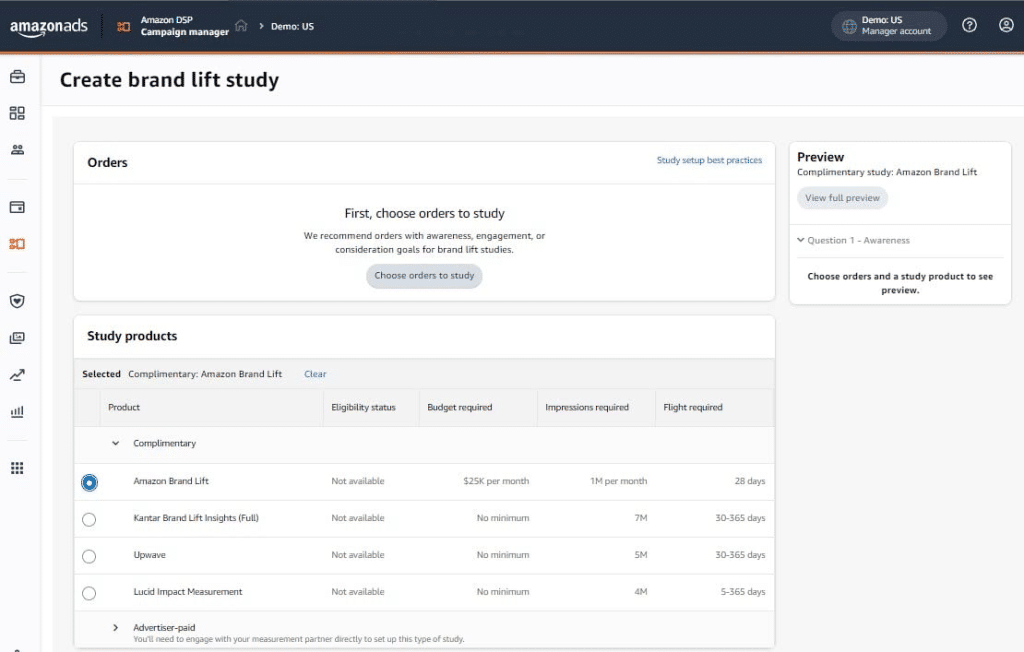This screenshot has width=1024, height=652.
Task: Open the creatives image icon in sidebar
Action: pyautogui.click(x=18, y=338)
